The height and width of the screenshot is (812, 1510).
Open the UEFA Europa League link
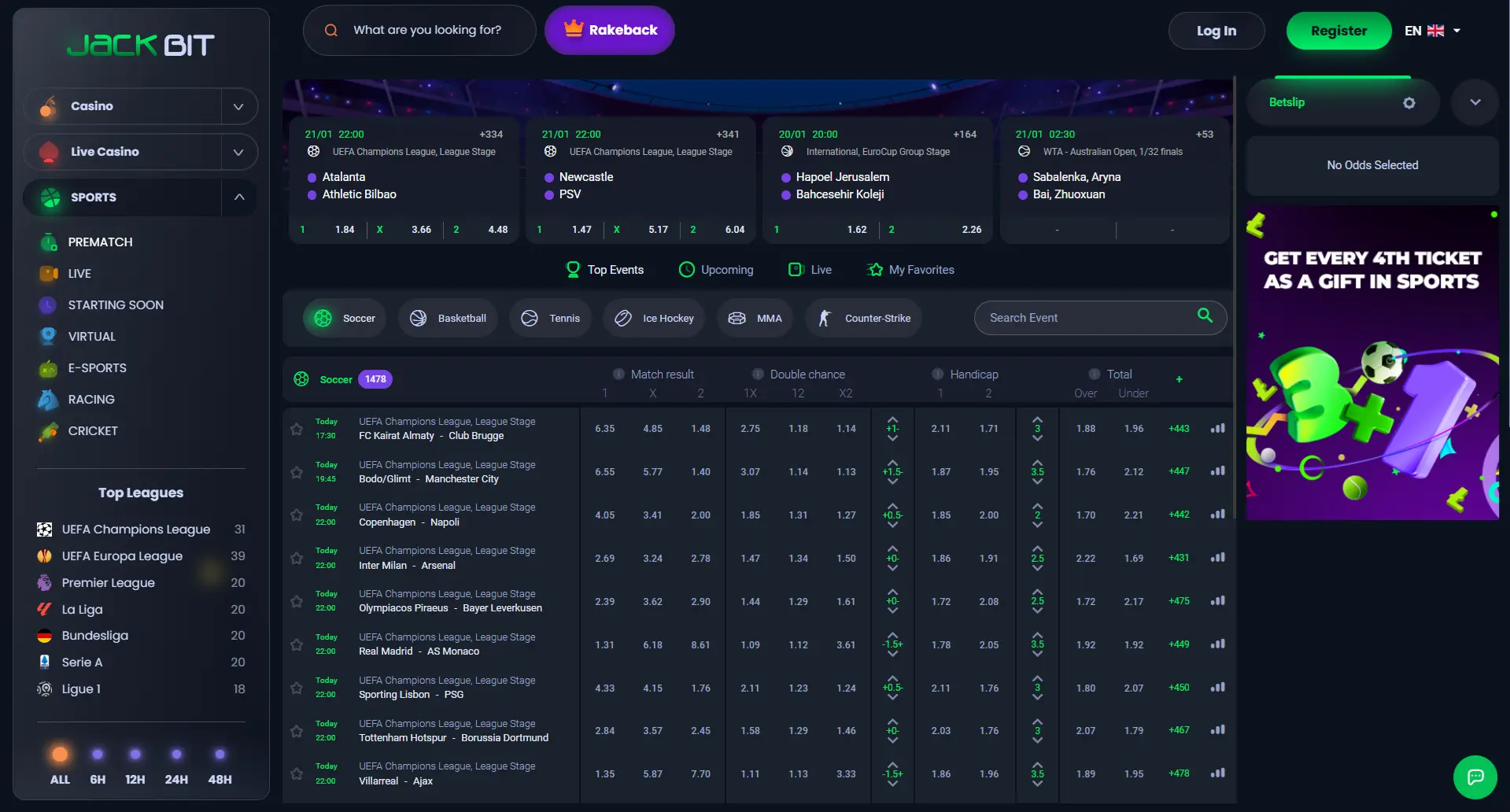coord(122,556)
